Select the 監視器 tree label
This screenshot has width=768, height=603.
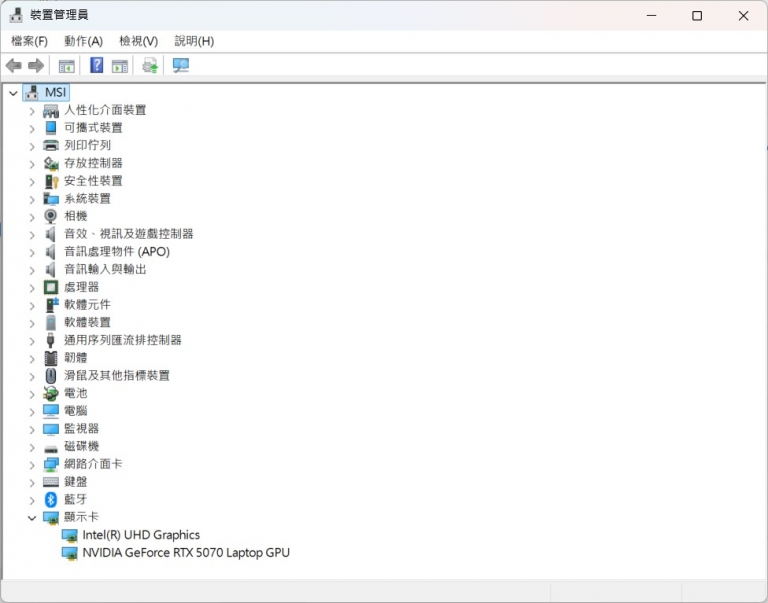[x=81, y=429]
